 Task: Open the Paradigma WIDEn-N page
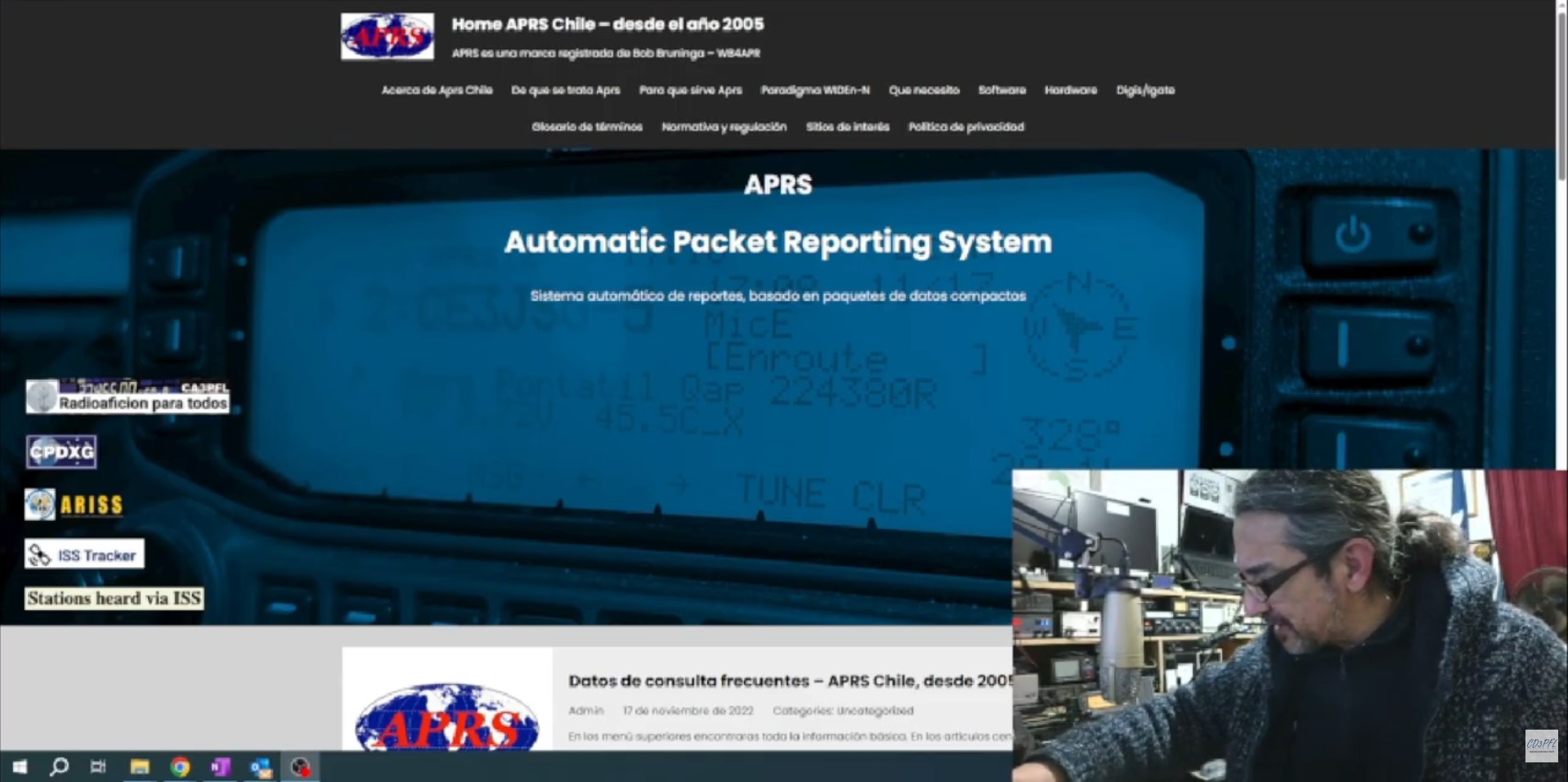pyautogui.click(x=815, y=90)
